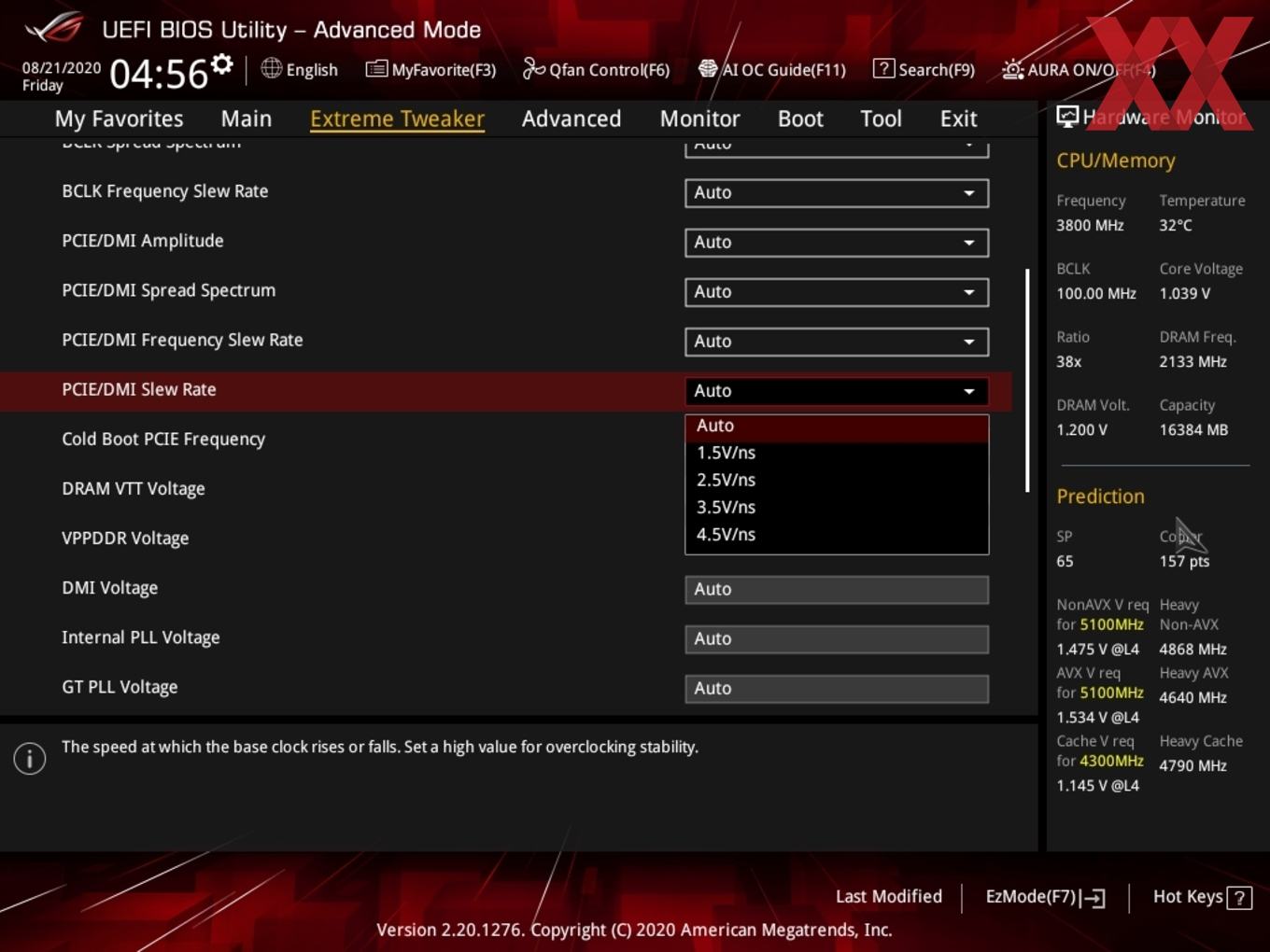Open Qfan Control fan icon
This screenshot has width=1270, height=952.
pos(533,68)
